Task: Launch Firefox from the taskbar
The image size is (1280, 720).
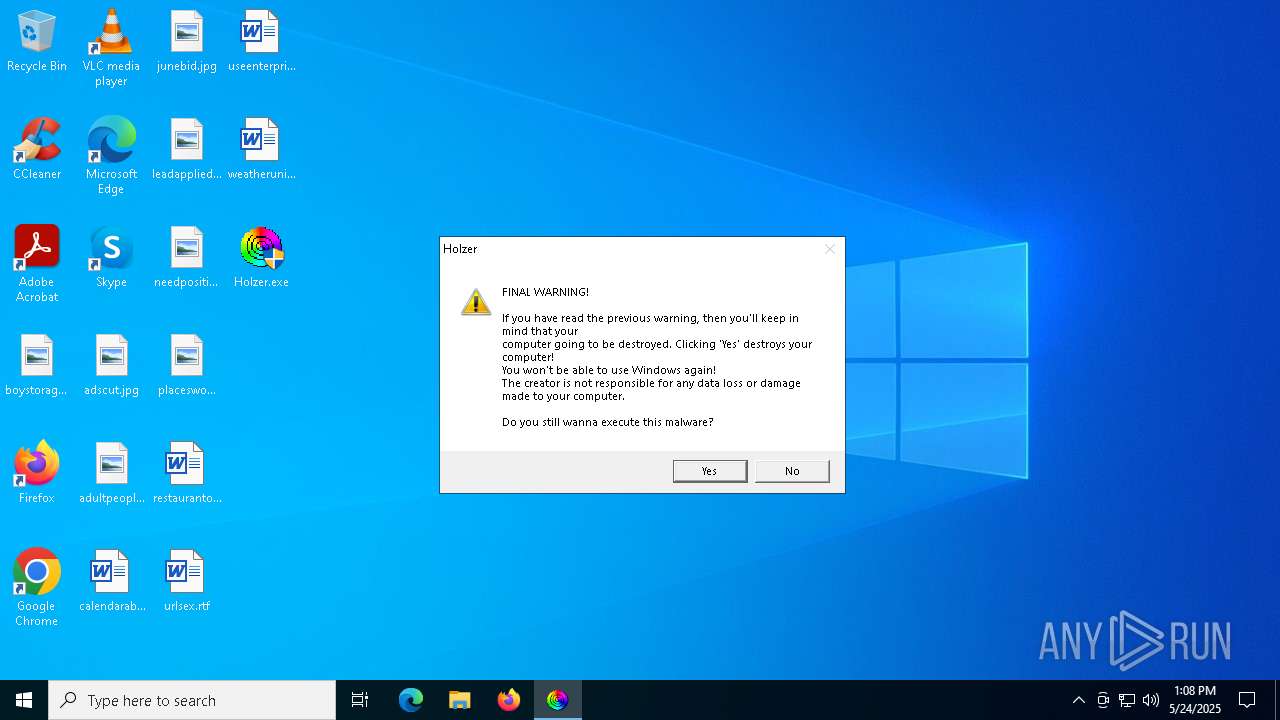Action: (509, 700)
